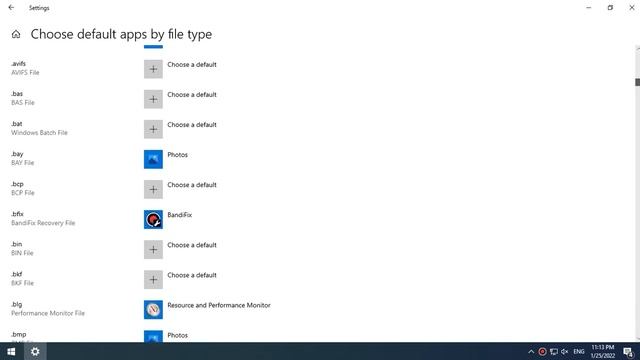Choose a default for .avifs

pyautogui.click(x=192, y=64)
